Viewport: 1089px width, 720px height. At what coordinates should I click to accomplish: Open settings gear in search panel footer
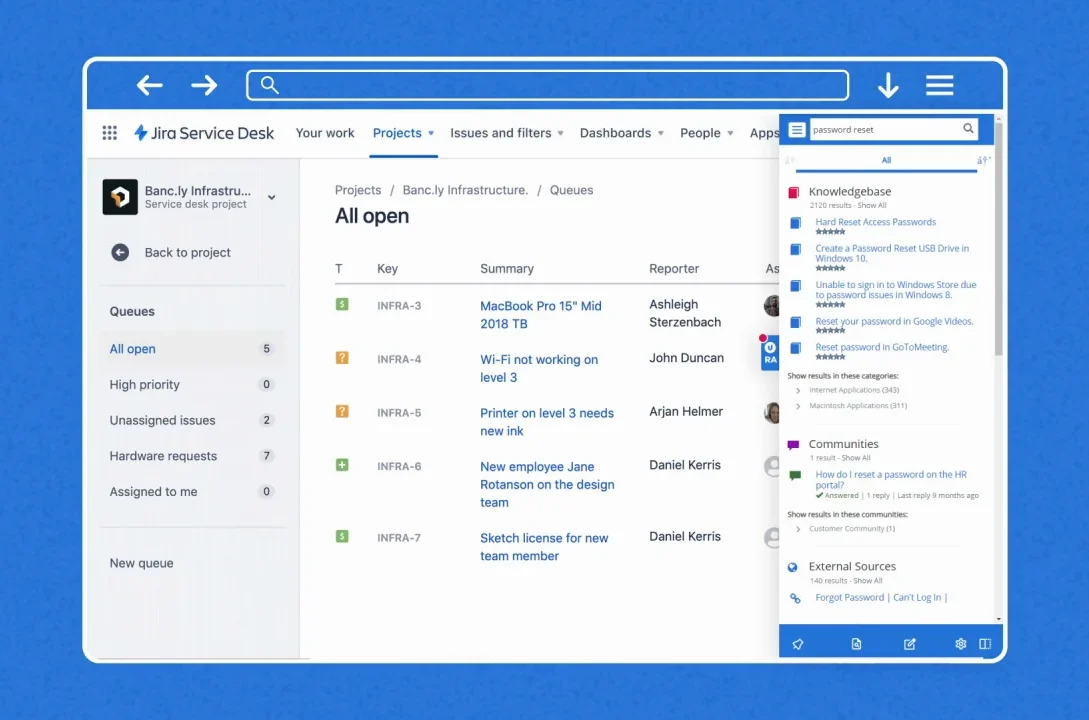[961, 644]
